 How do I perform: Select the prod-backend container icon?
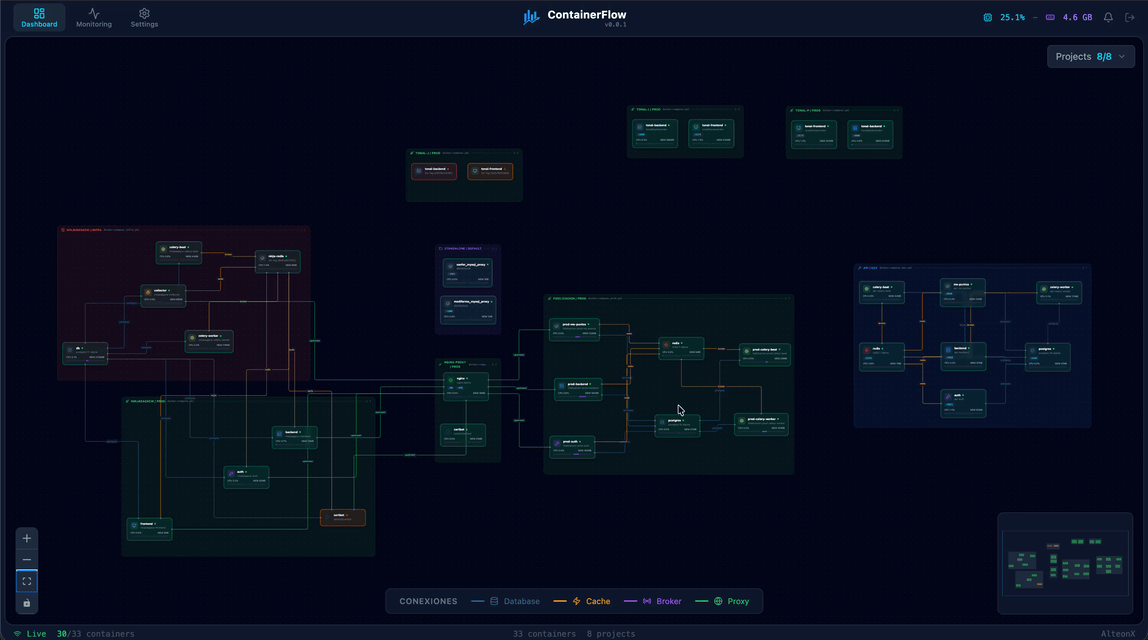point(562,385)
